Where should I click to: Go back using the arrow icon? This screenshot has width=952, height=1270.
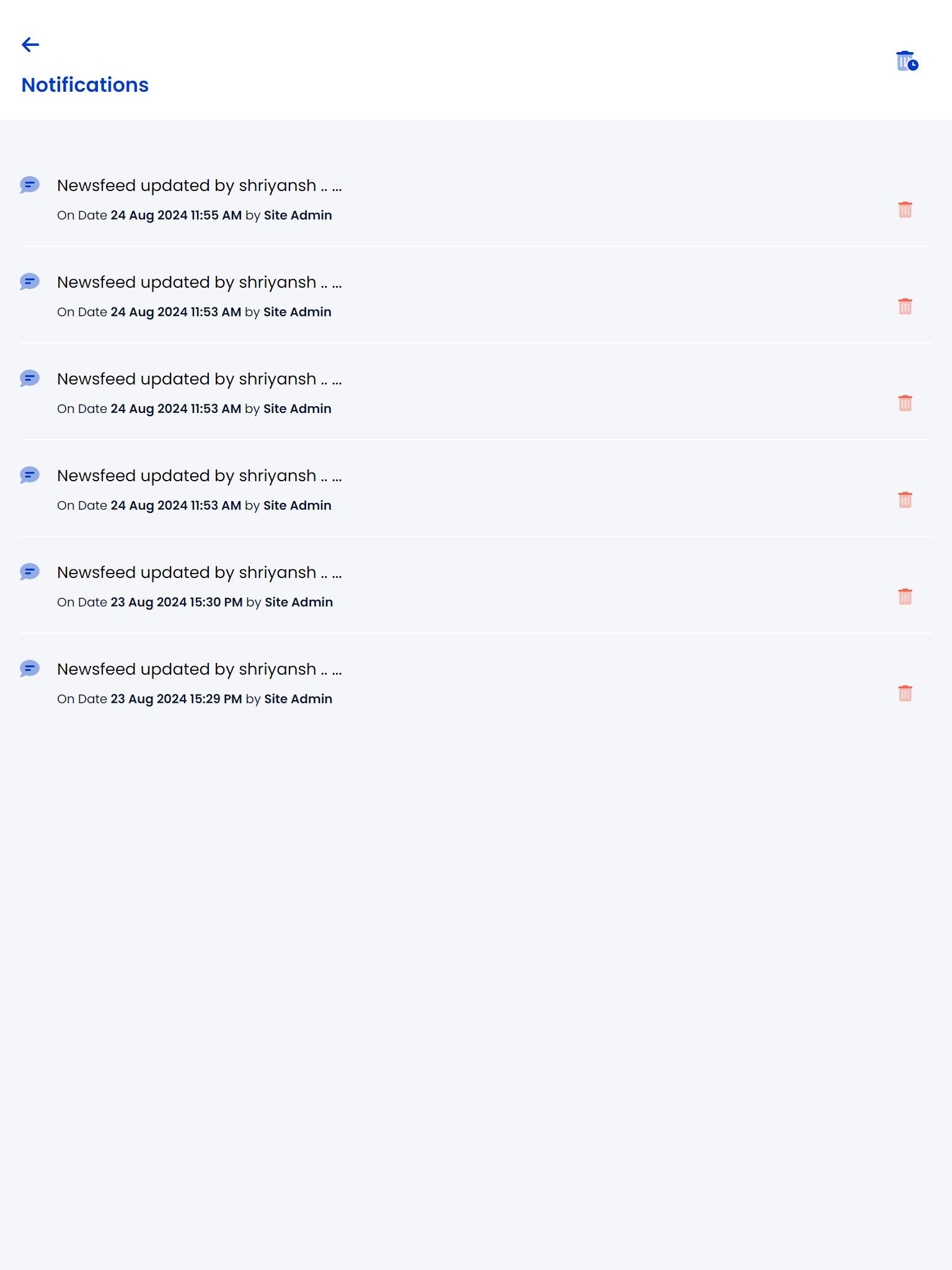(30, 45)
